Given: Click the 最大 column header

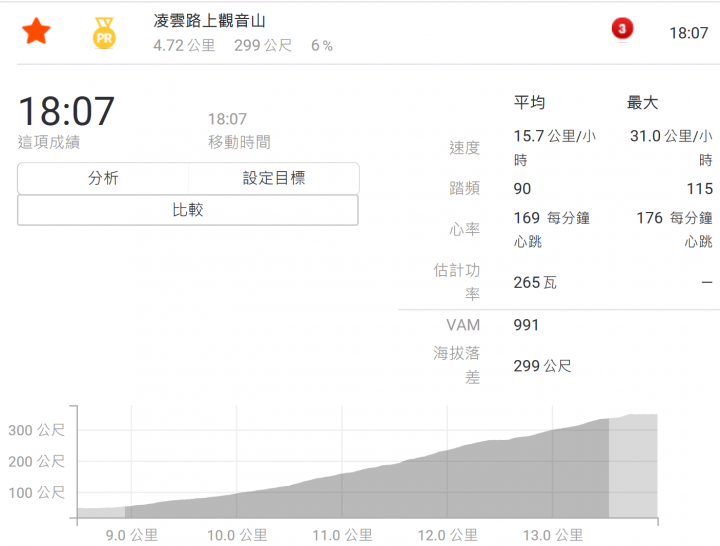Looking at the screenshot, I should tap(642, 102).
